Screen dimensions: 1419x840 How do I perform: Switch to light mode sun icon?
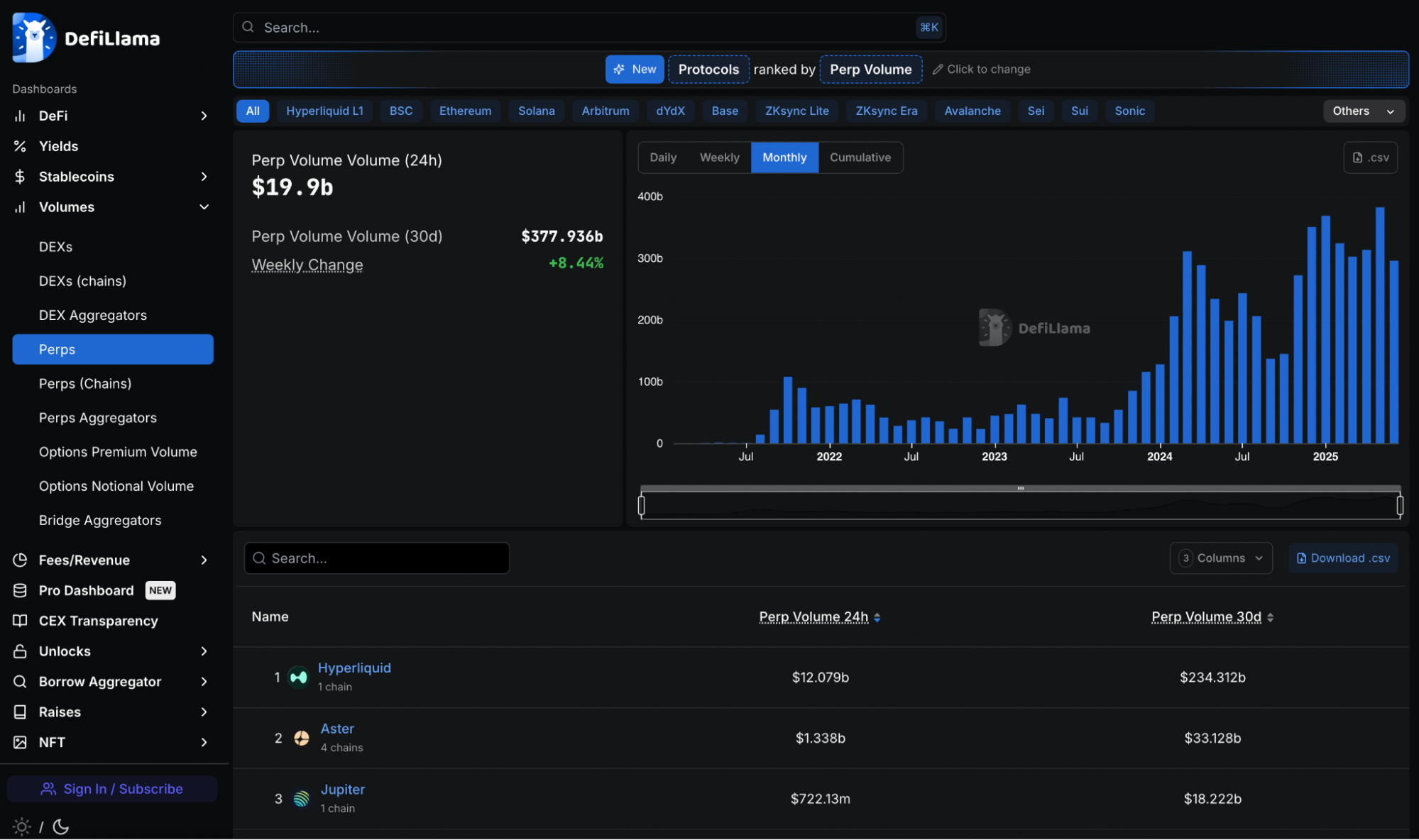(x=22, y=827)
